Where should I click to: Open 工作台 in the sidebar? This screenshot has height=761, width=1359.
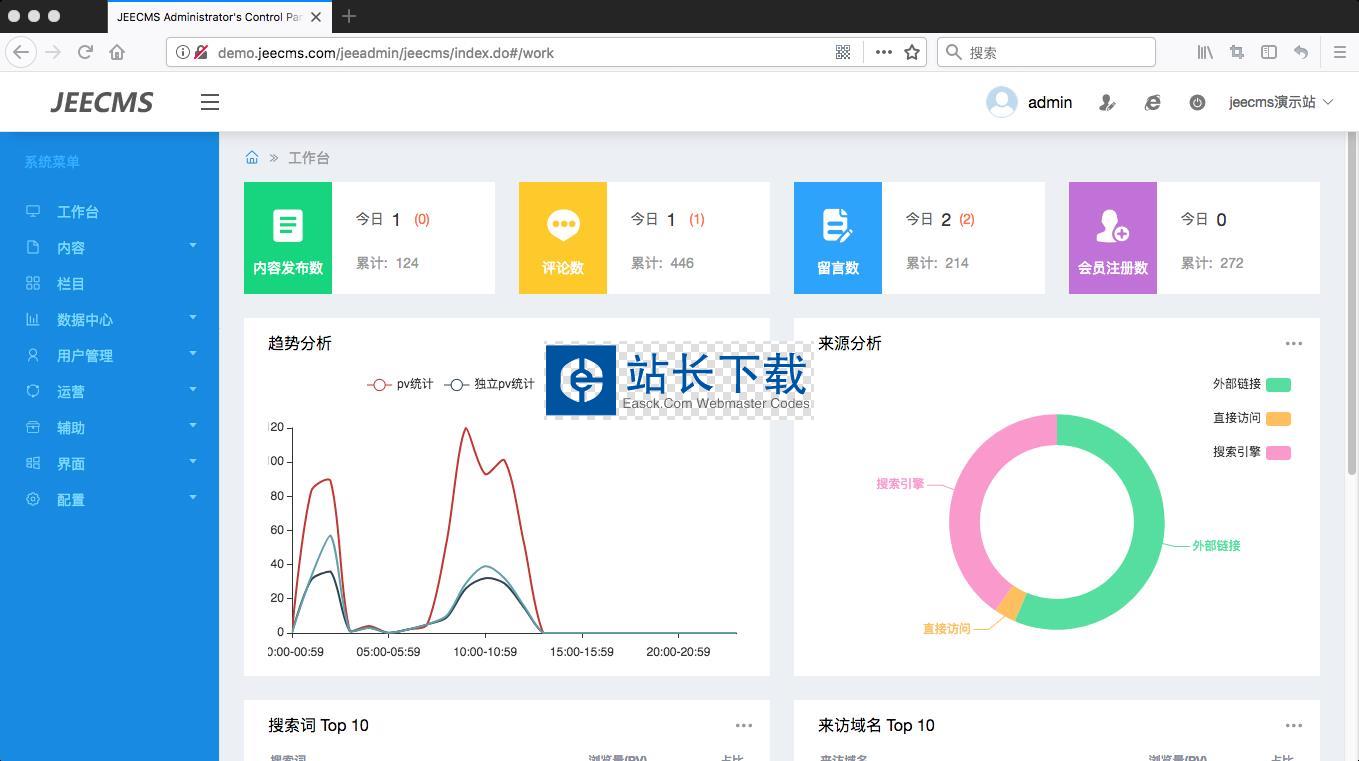[77, 212]
